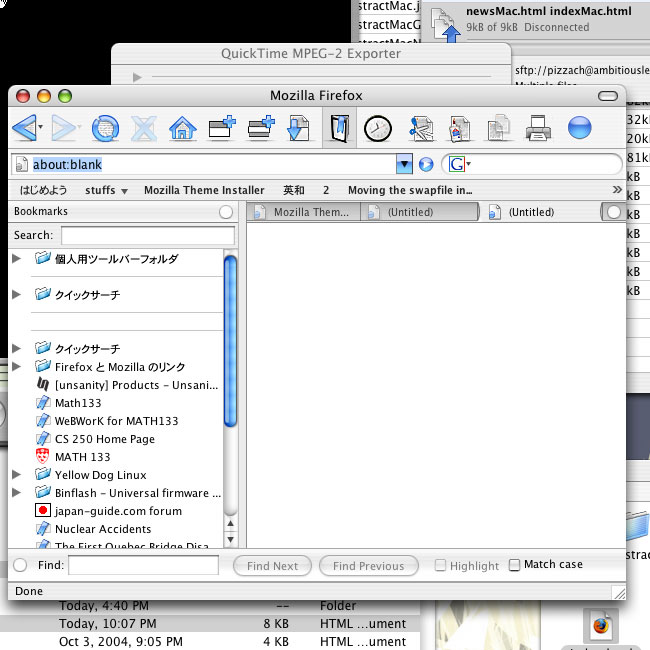Open the CS 250 Home Page bookmark

click(x=95, y=439)
